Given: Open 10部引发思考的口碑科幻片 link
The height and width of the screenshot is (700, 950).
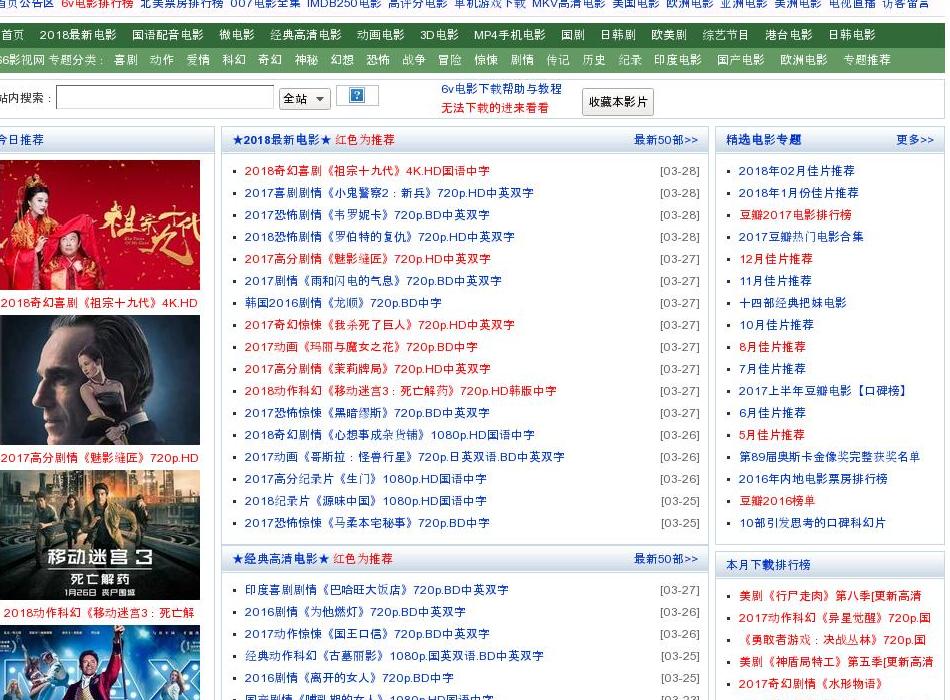Looking at the screenshot, I should point(812,522).
